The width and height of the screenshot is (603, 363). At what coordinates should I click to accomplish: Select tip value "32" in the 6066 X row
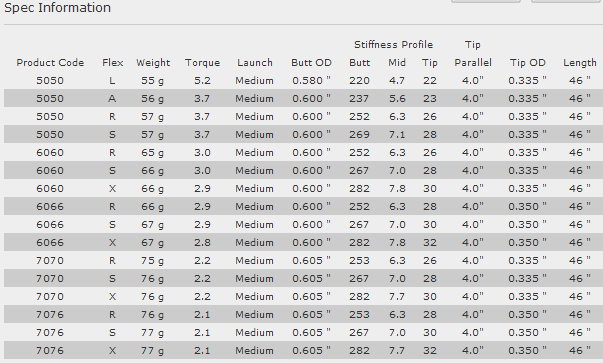(430, 243)
